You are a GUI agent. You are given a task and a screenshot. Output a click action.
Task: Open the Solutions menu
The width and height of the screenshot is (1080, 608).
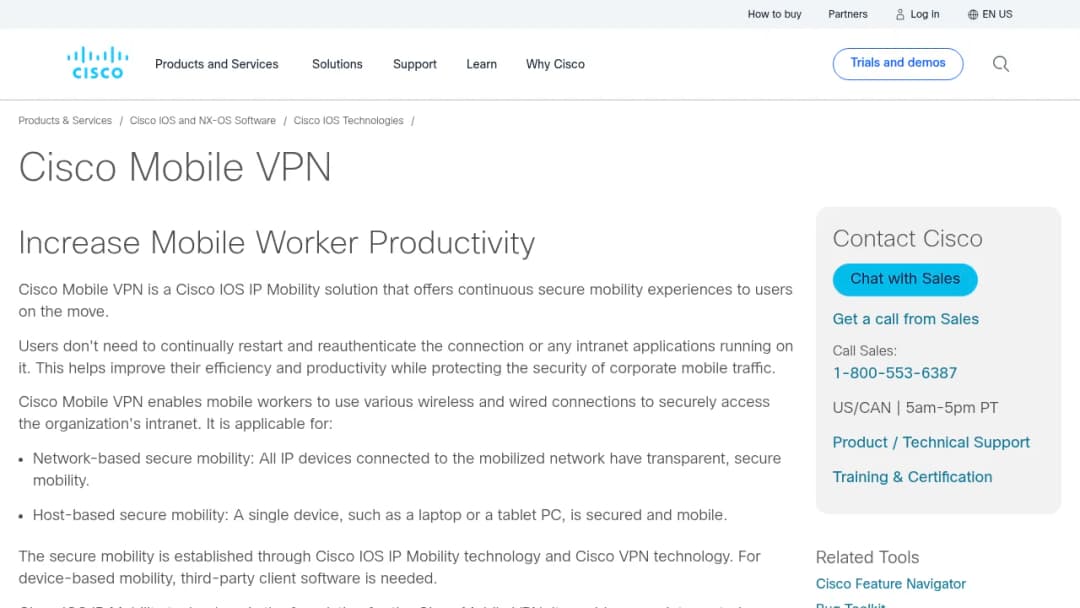pyautogui.click(x=337, y=64)
